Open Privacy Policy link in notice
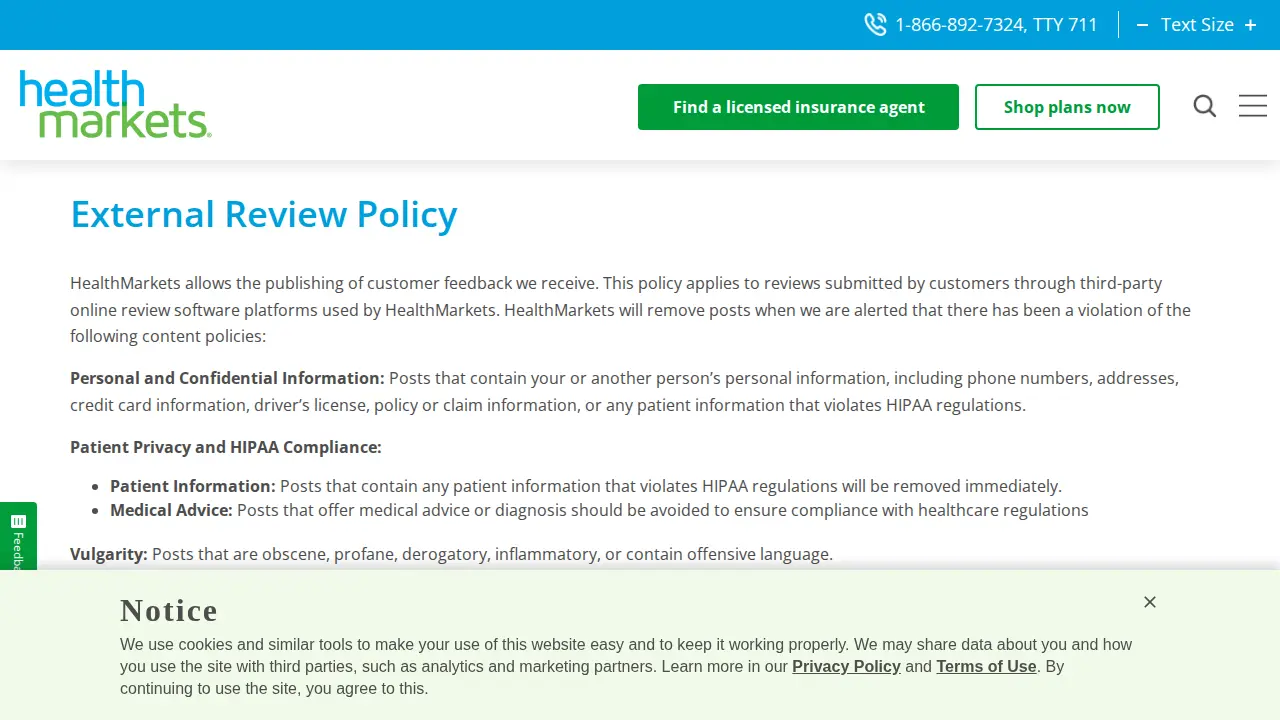This screenshot has width=1280, height=720. point(846,667)
